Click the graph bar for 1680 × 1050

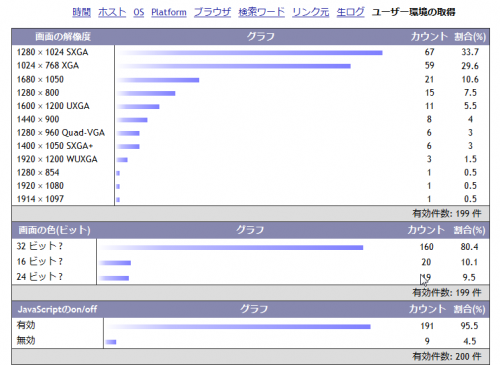(x=158, y=80)
